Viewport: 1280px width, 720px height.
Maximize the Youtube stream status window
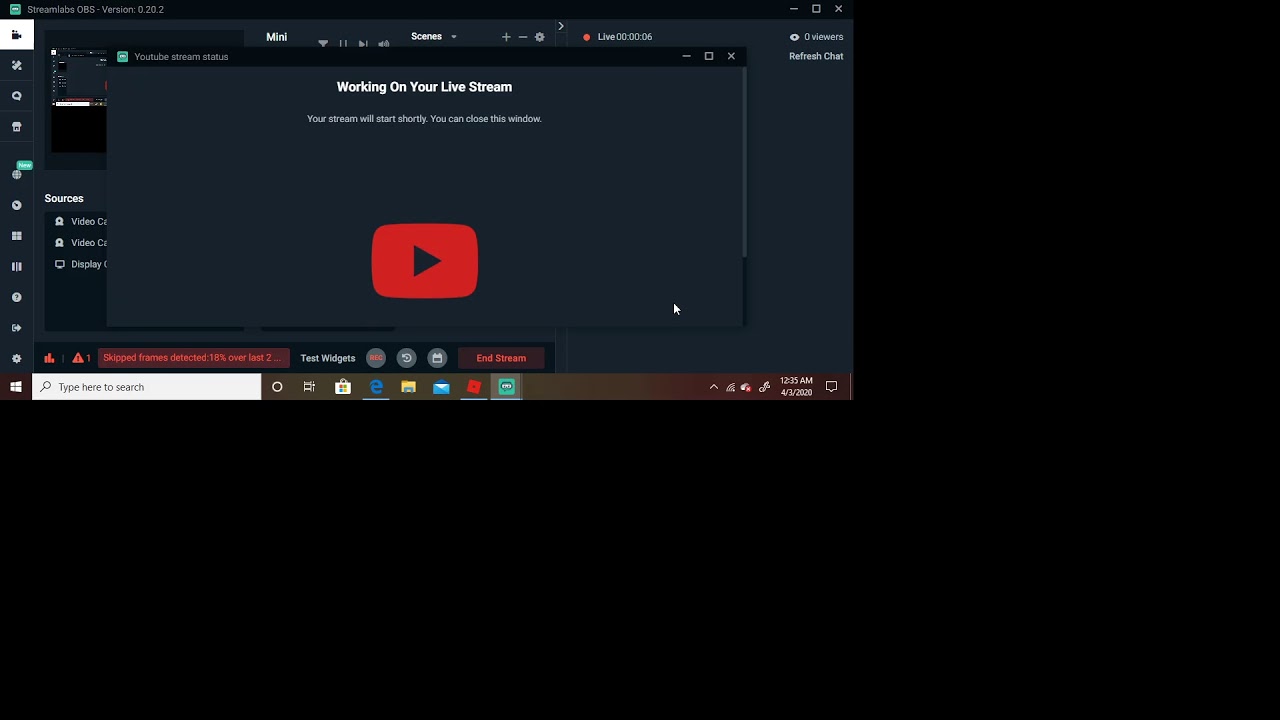tap(709, 56)
